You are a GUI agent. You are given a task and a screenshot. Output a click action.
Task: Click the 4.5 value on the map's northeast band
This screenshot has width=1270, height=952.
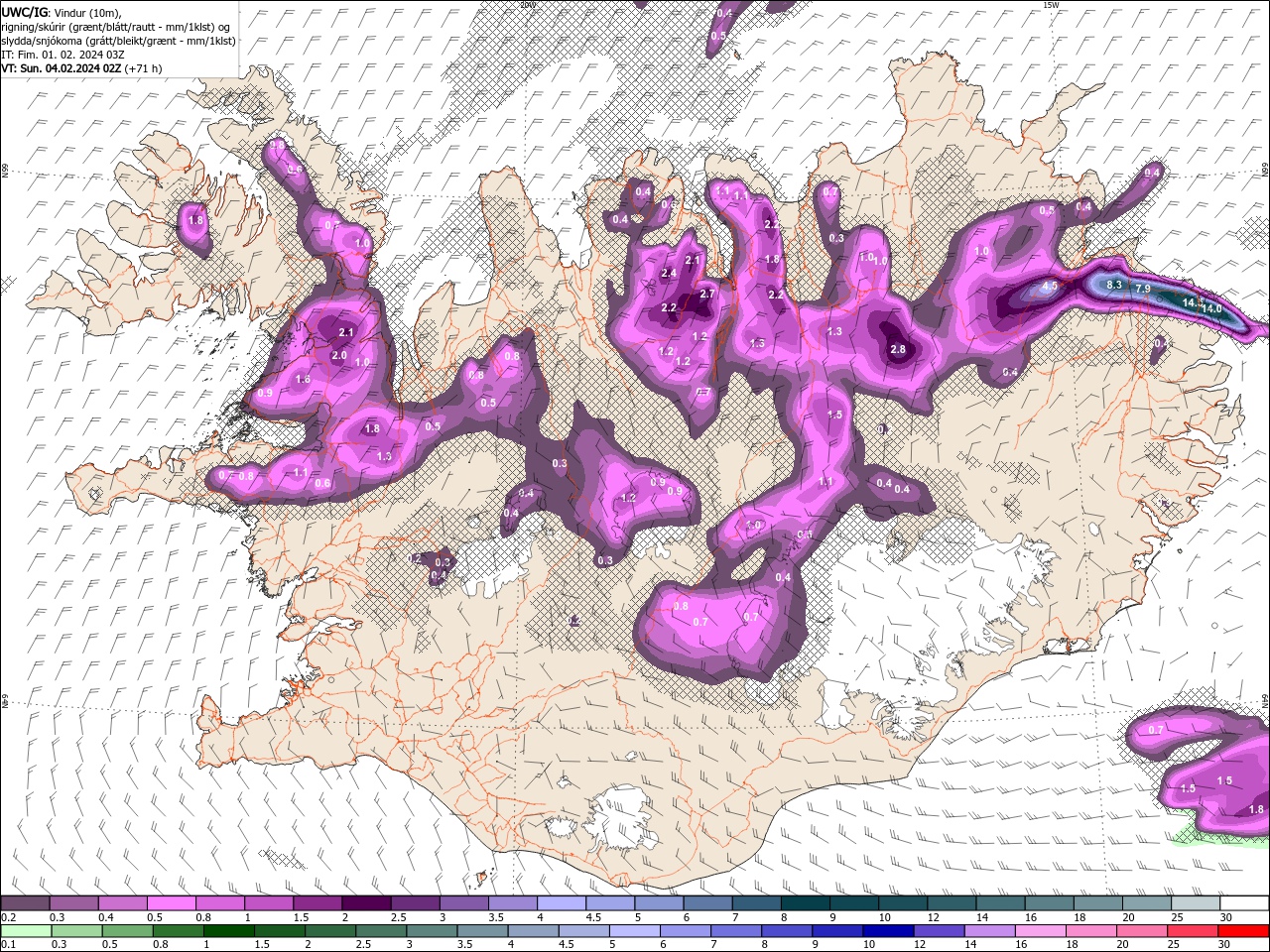1050,286
